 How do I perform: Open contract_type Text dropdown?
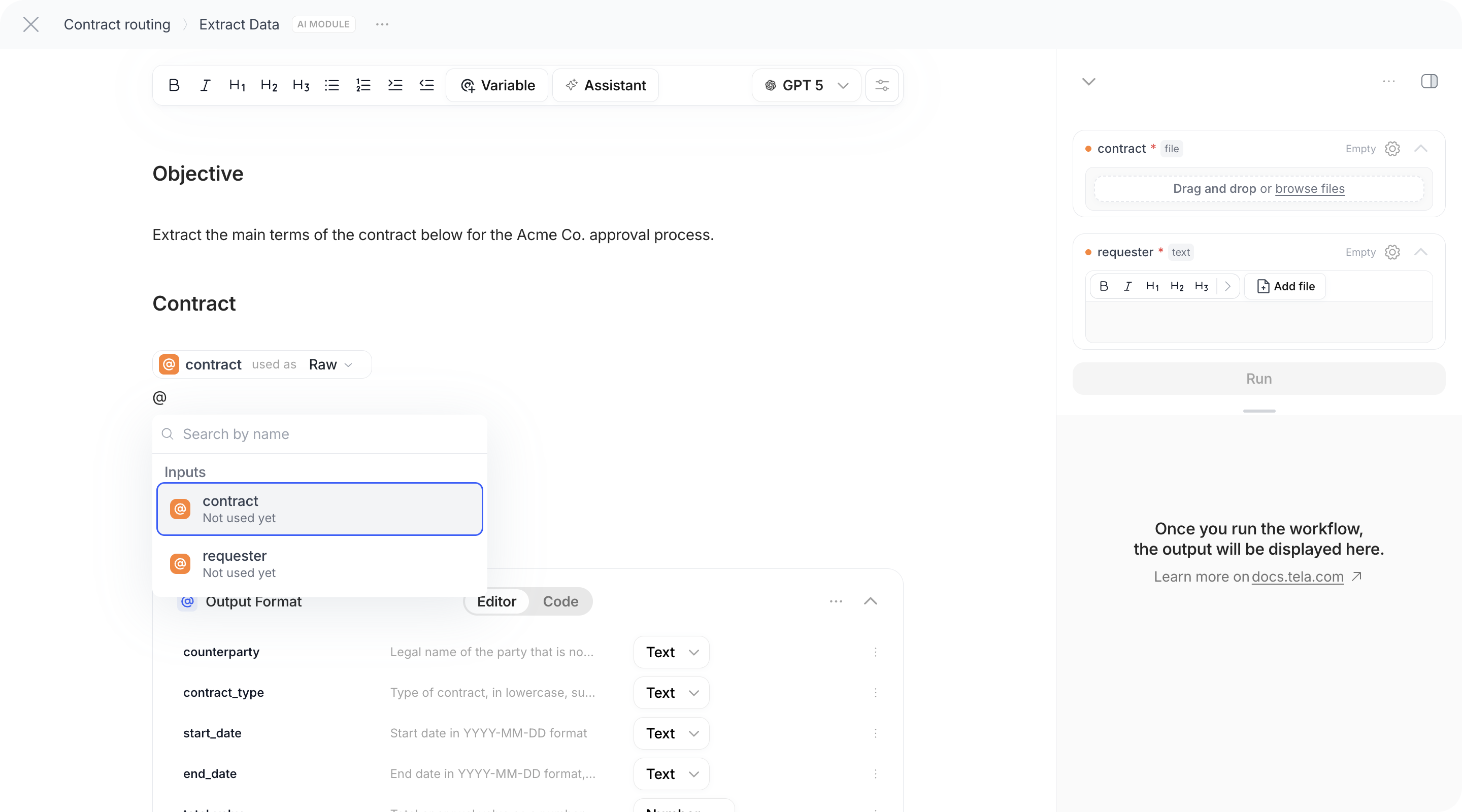(672, 692)
